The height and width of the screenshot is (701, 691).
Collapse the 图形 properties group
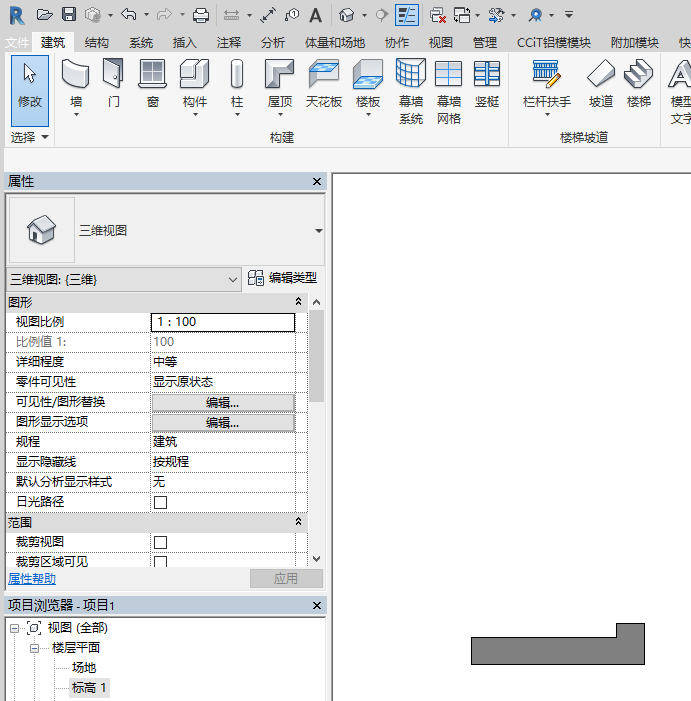click(x=298, y=302)
